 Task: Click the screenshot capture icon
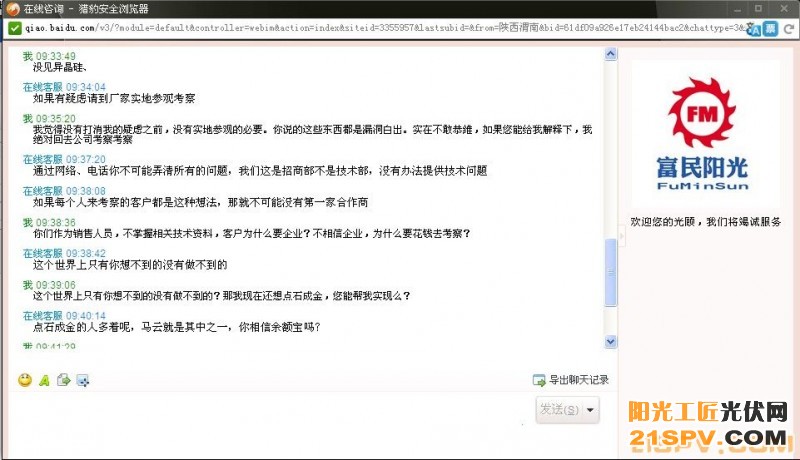point(83,380)
